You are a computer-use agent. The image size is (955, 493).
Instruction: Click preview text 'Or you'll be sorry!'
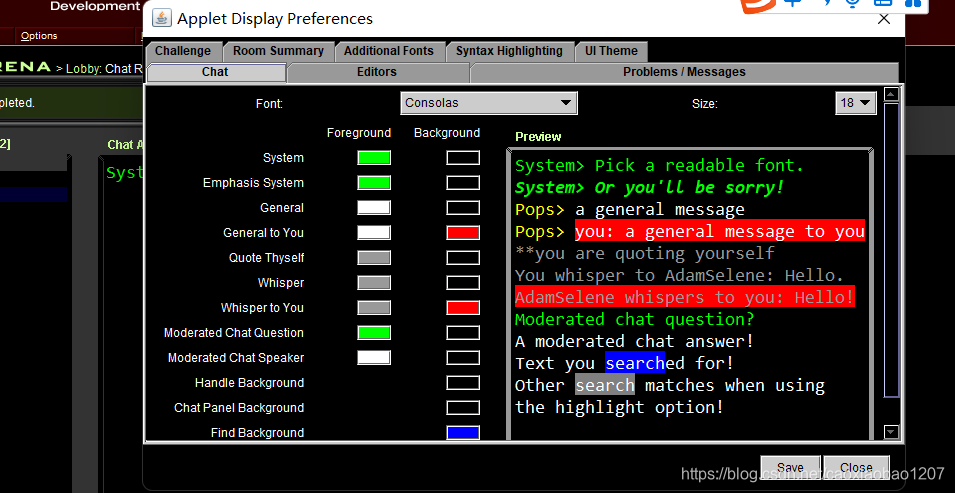pyautogui.click(x=689, y=188)
